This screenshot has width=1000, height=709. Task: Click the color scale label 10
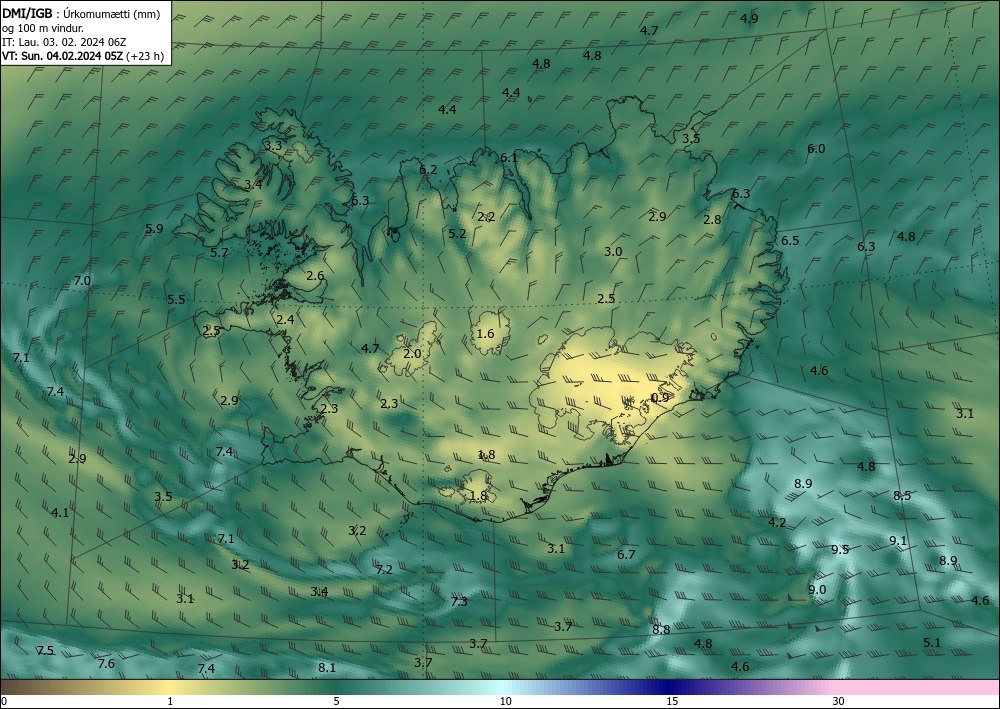(505, 702)
